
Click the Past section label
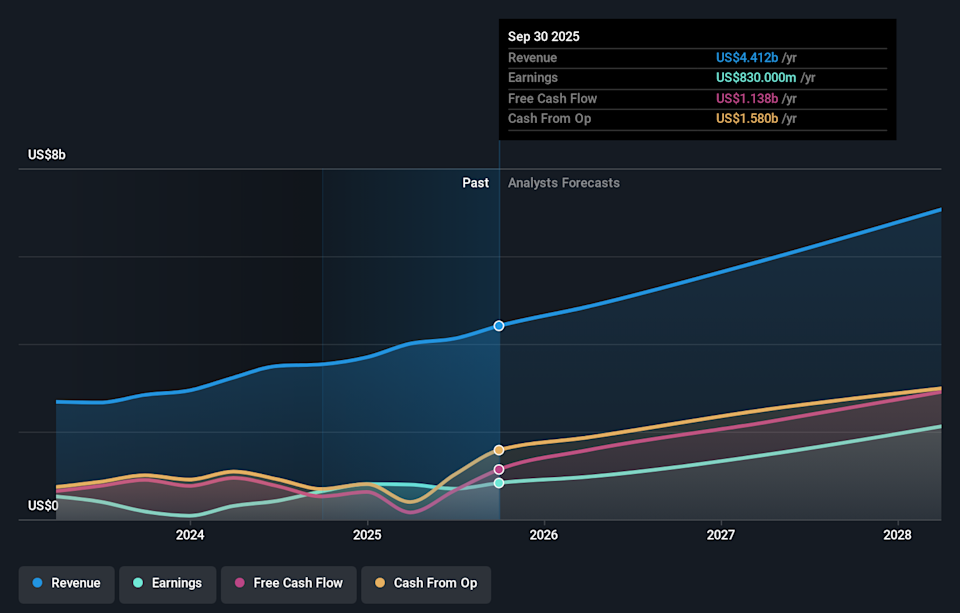pos(475,183)
